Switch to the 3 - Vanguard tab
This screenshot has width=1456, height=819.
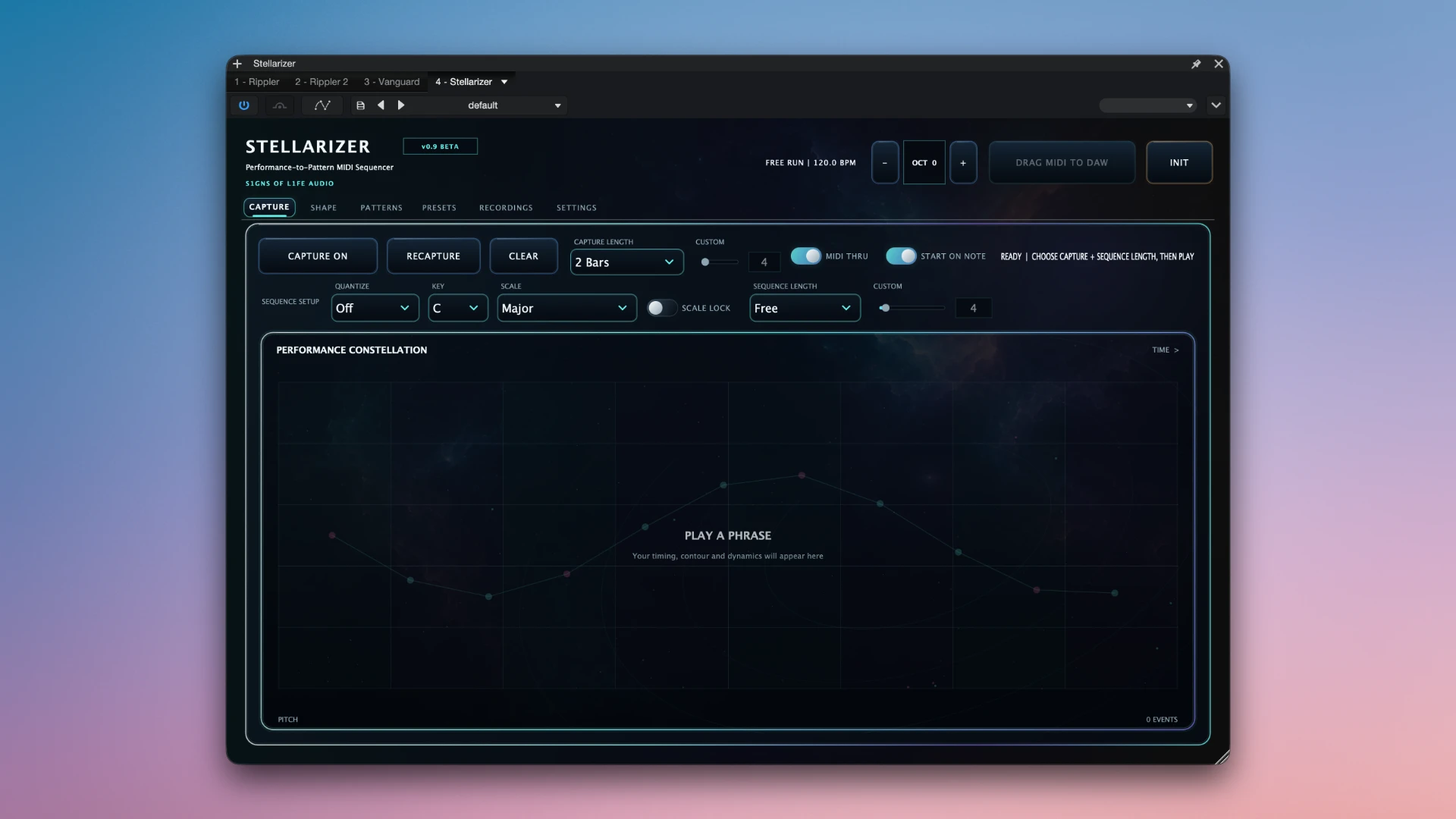391,82
